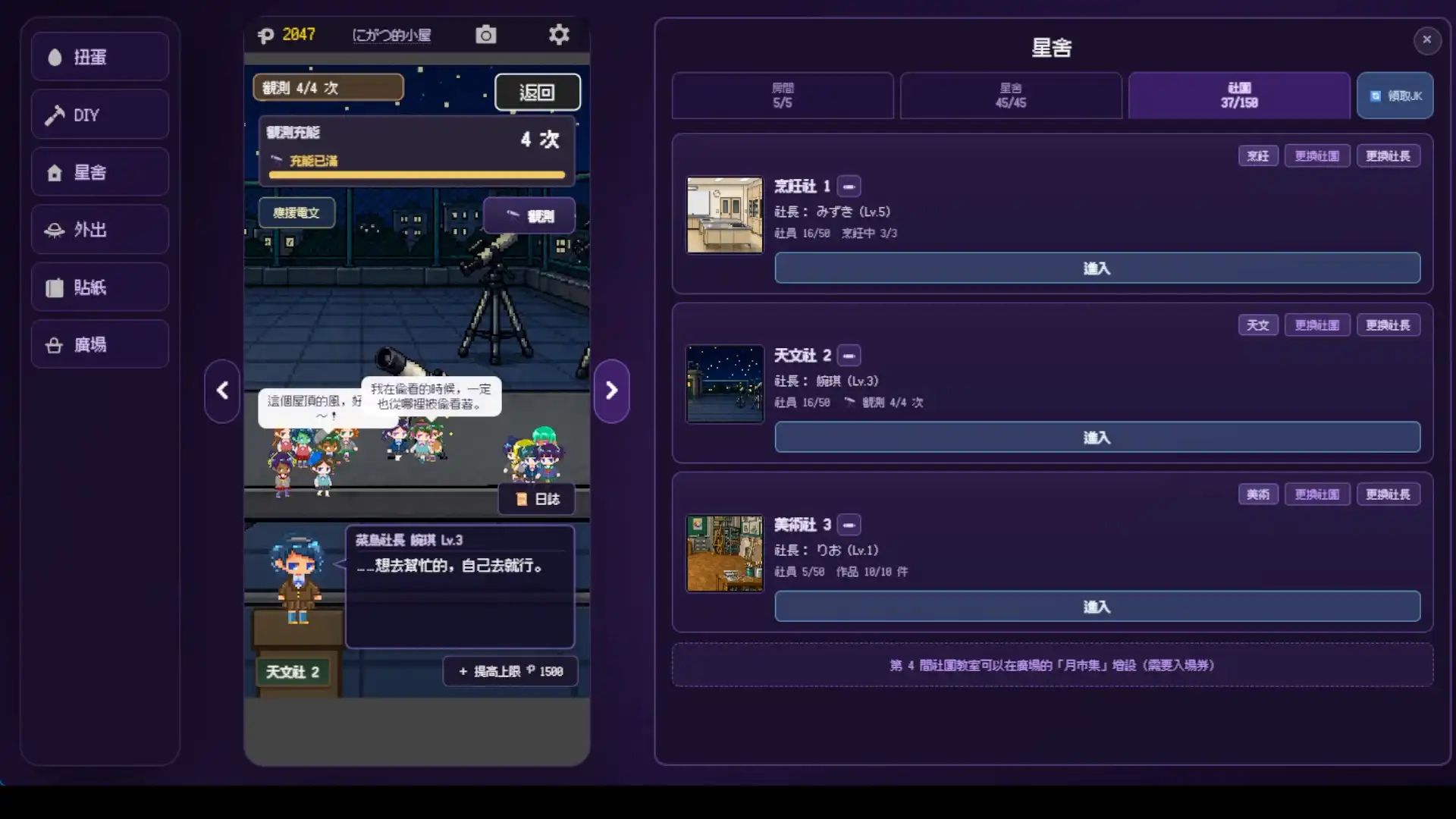Open the 星舍 house menu
Viewport: 1456px width, 819px height.
[x=100, y=172]
